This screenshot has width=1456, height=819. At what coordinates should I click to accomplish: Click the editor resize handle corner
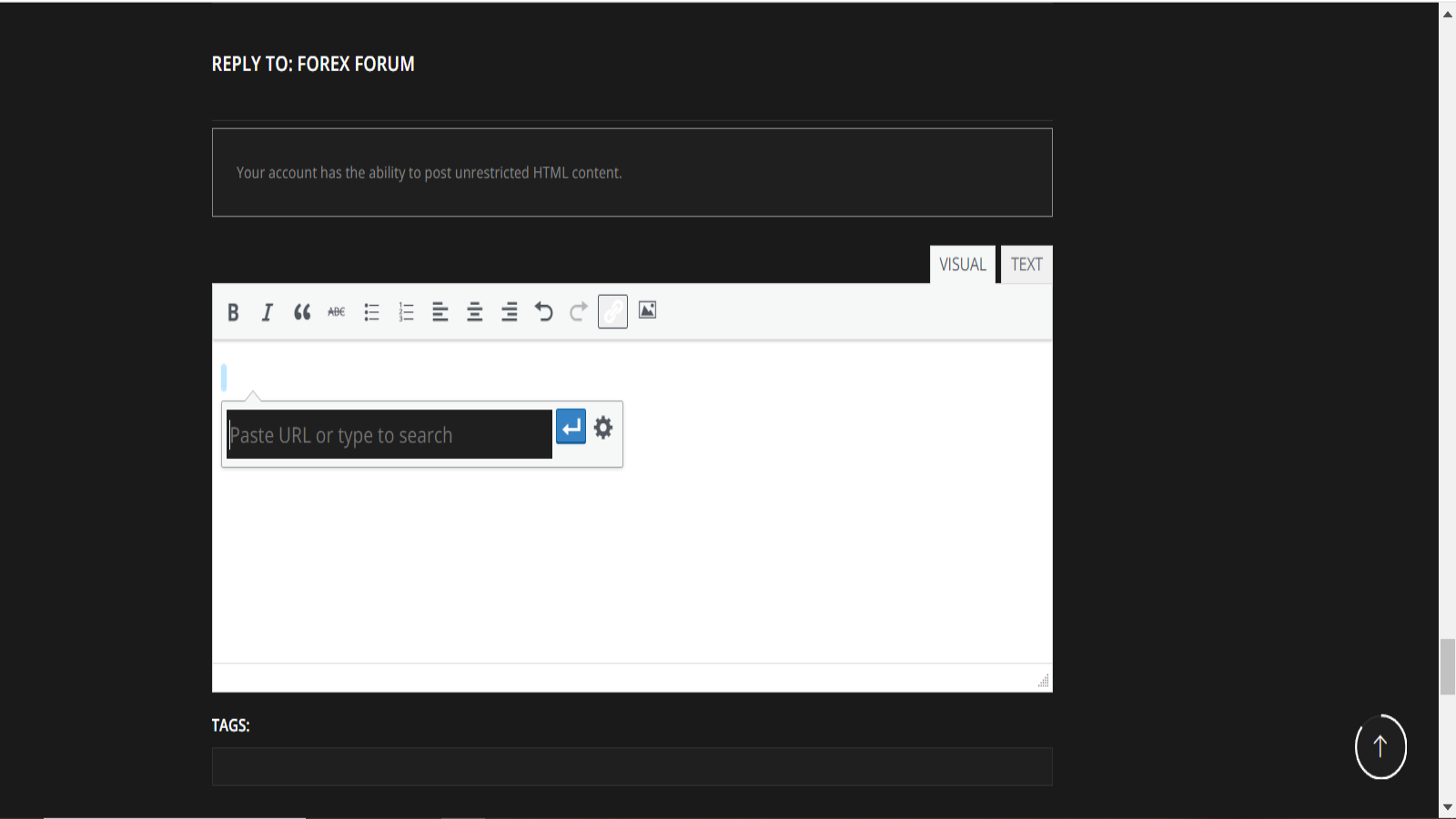pyautogui.click(x=1044, y=681)
